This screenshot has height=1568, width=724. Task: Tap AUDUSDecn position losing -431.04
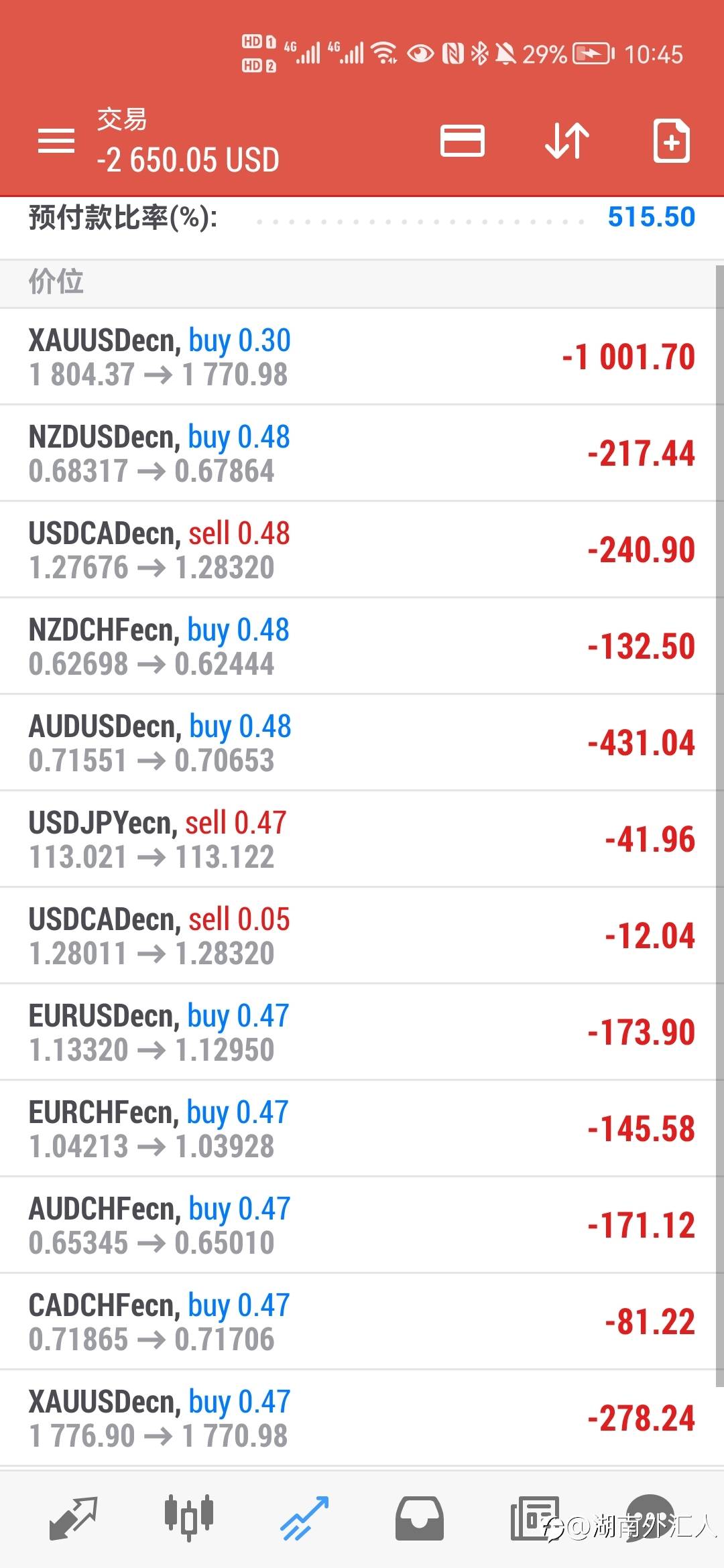358,742
